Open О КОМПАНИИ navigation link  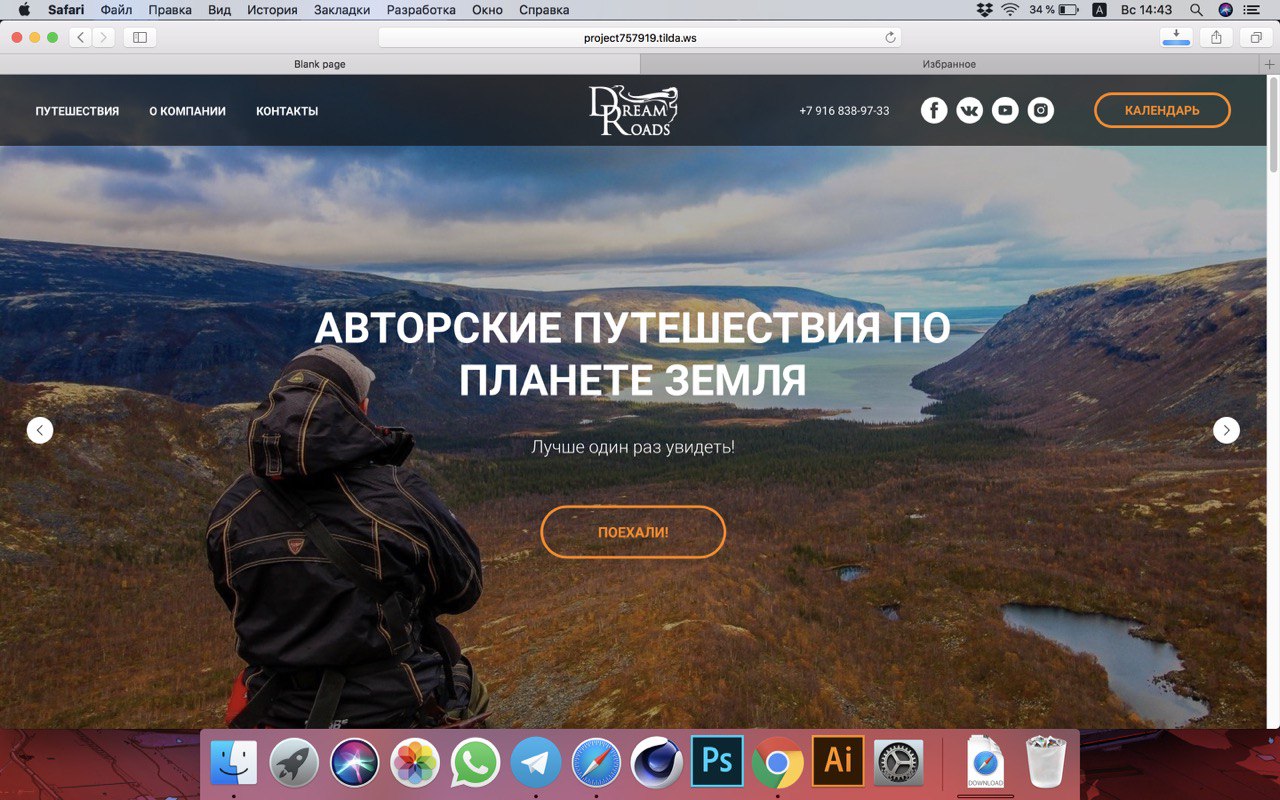tap(187, 111)
